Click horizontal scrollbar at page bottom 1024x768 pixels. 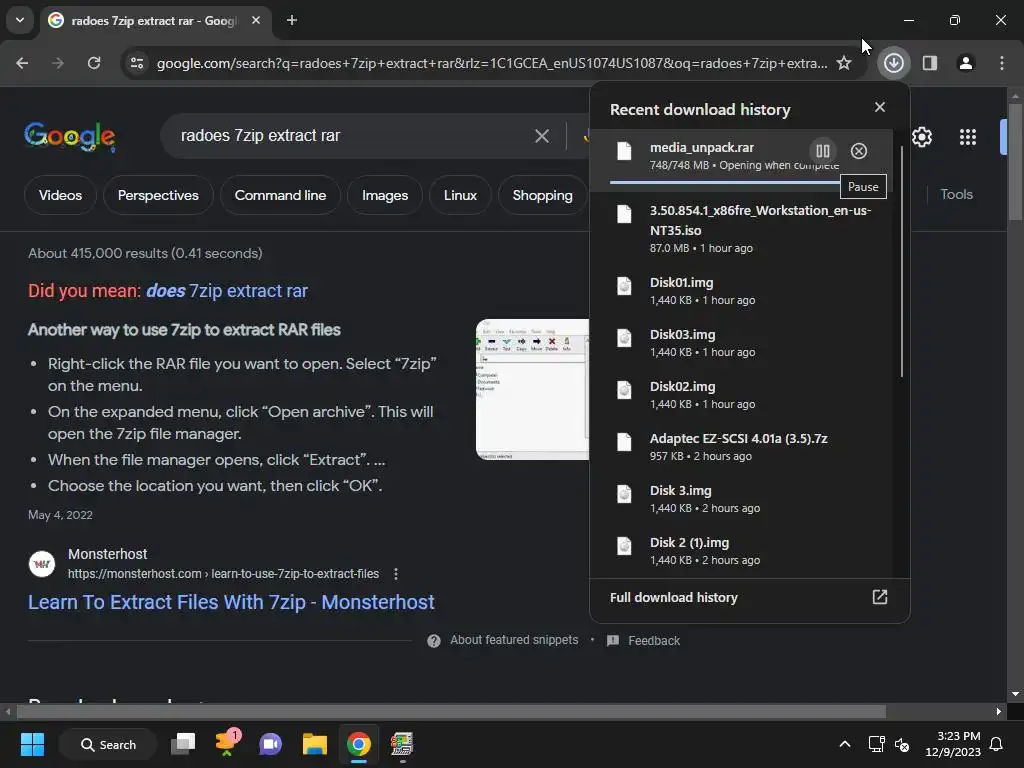(x=451, y=711)
